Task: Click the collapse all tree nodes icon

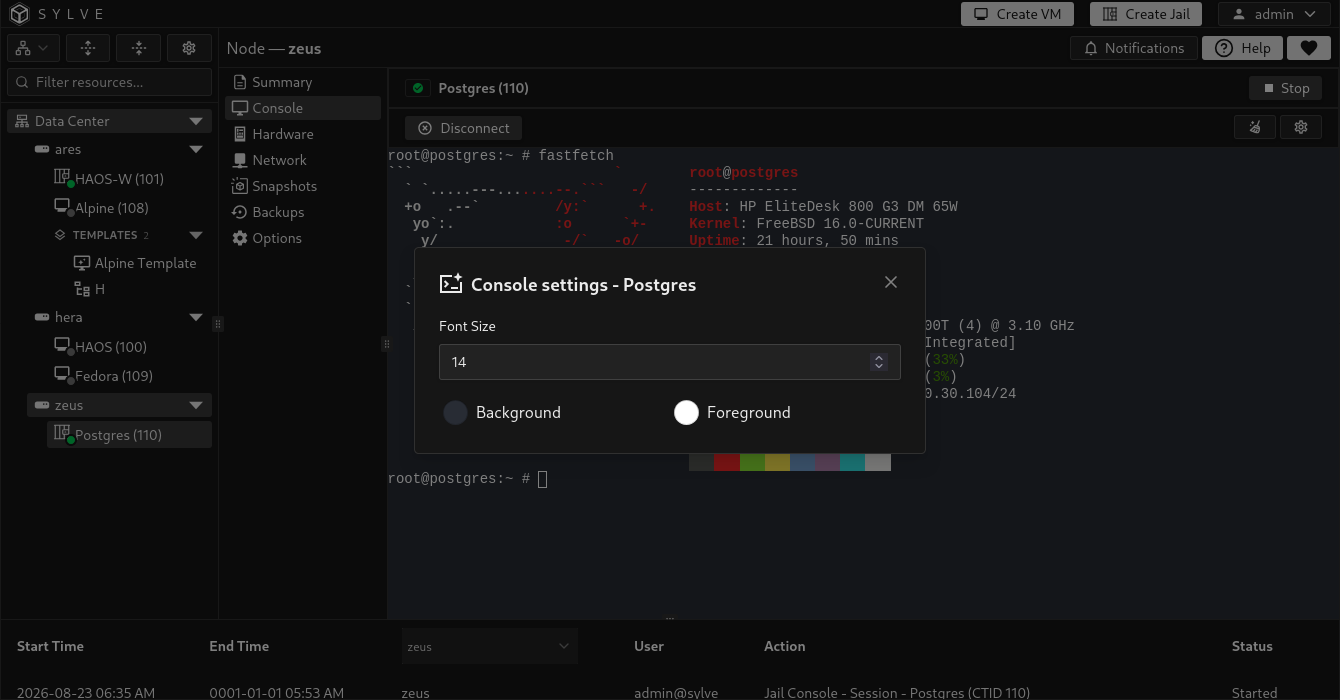Action: (x=138, y=48)
